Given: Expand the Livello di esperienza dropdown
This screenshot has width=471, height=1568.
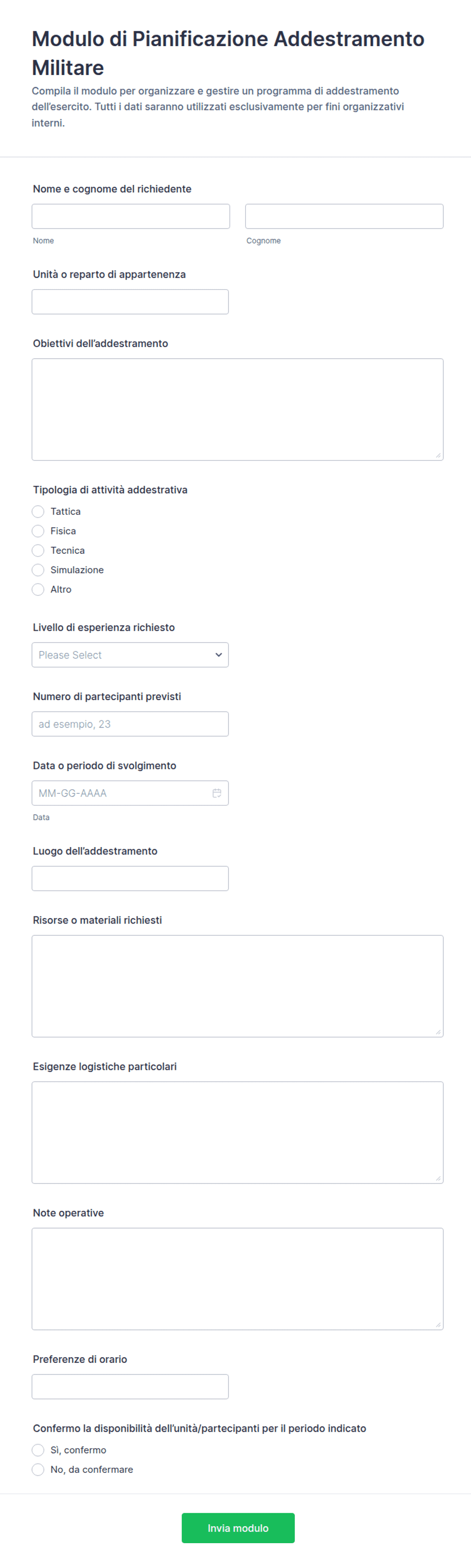Looking at the screenshot, I should [130, 655].
